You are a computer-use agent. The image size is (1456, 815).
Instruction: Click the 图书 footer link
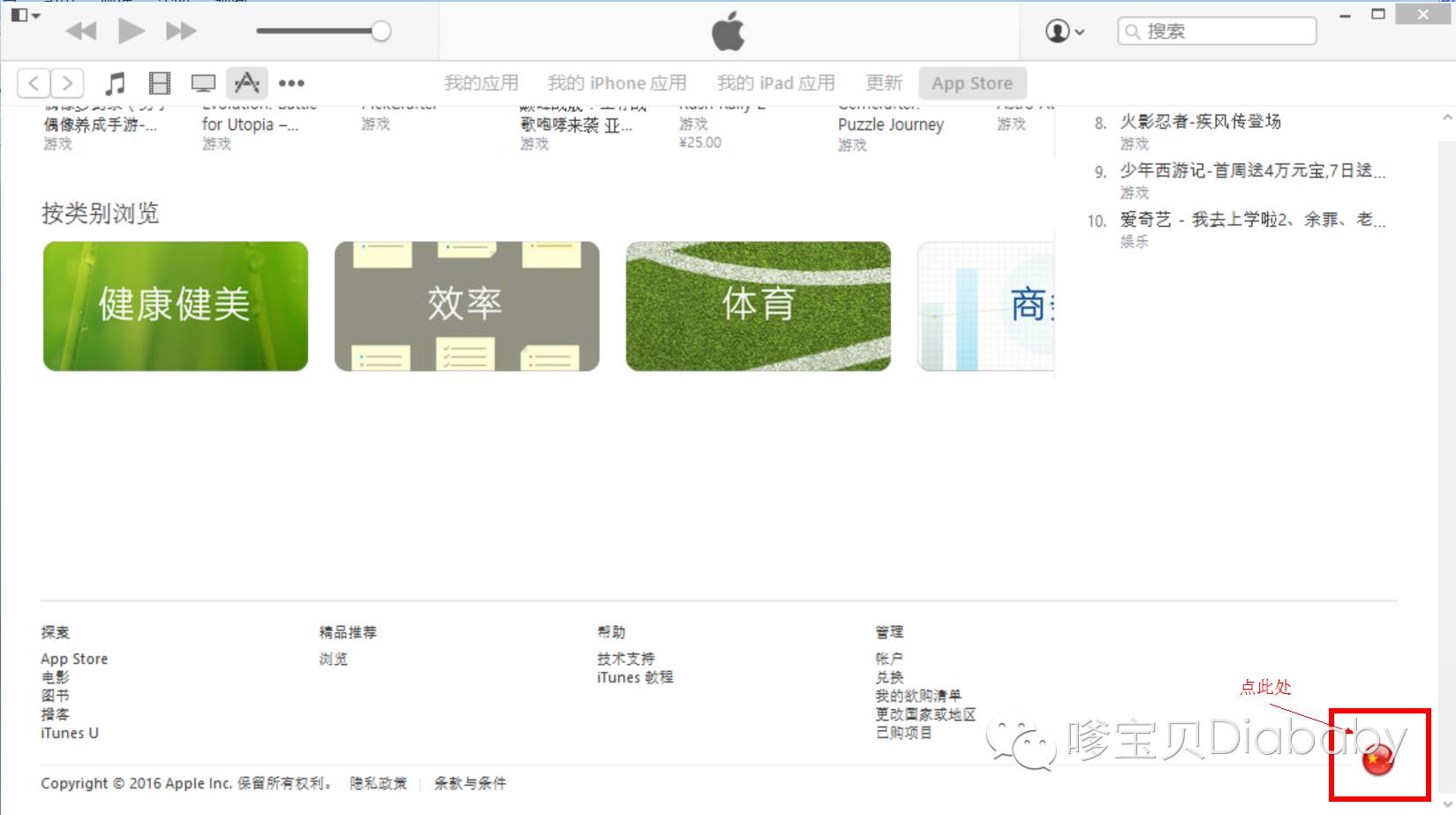(55, 696)
